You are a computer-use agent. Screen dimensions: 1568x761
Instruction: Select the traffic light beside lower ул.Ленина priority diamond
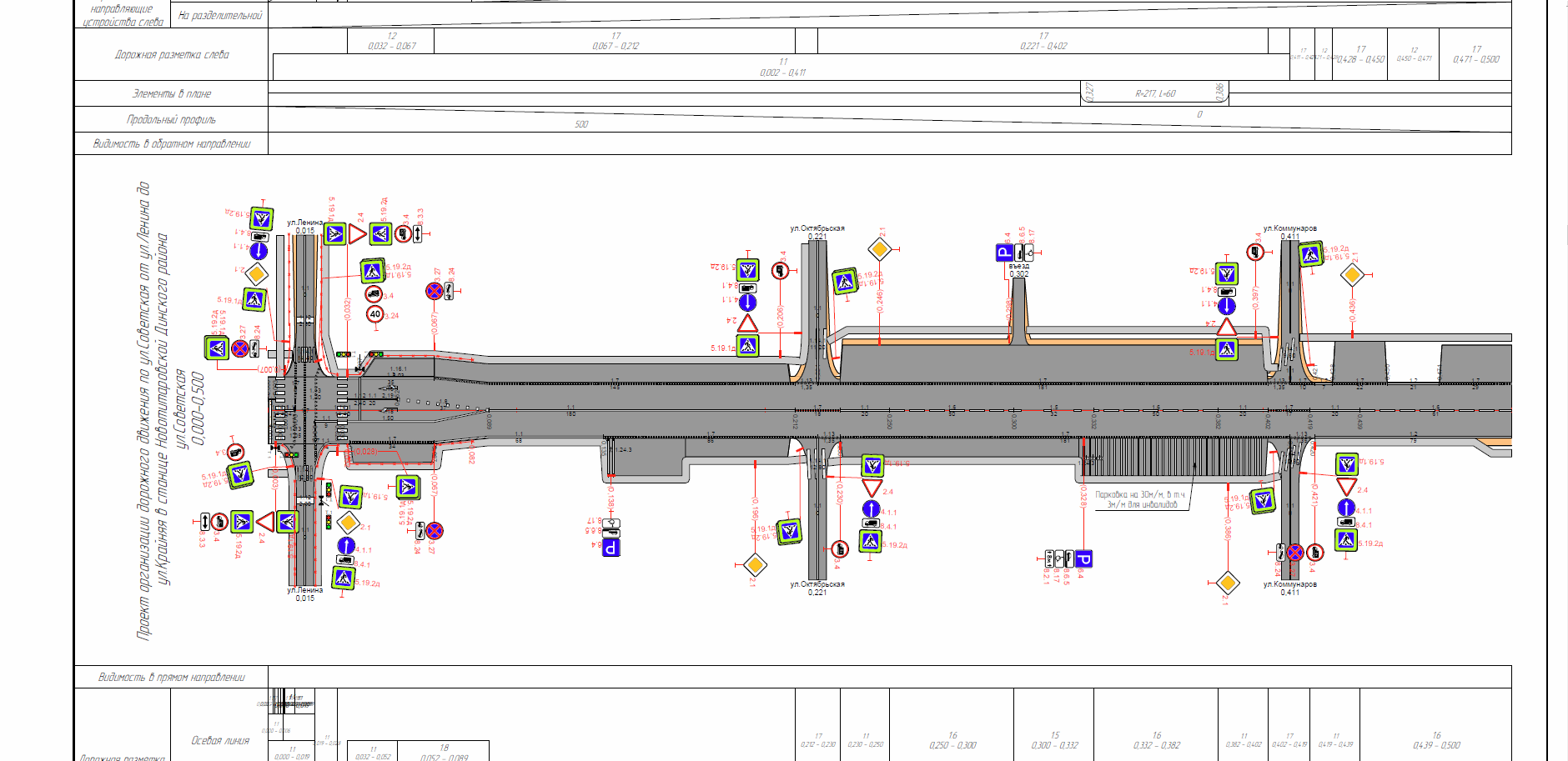329,523
